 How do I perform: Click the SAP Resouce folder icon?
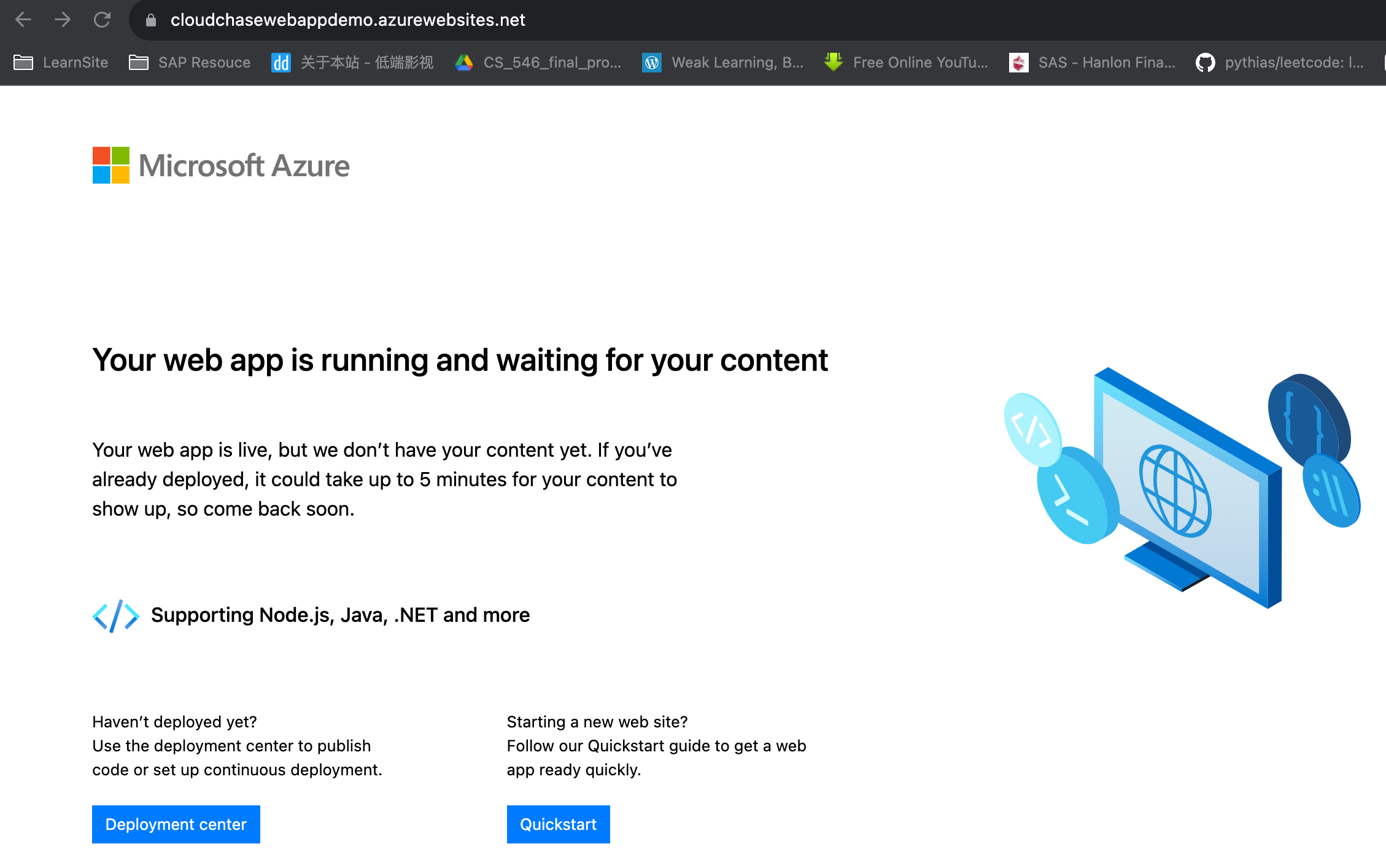(x=139, y=63)
